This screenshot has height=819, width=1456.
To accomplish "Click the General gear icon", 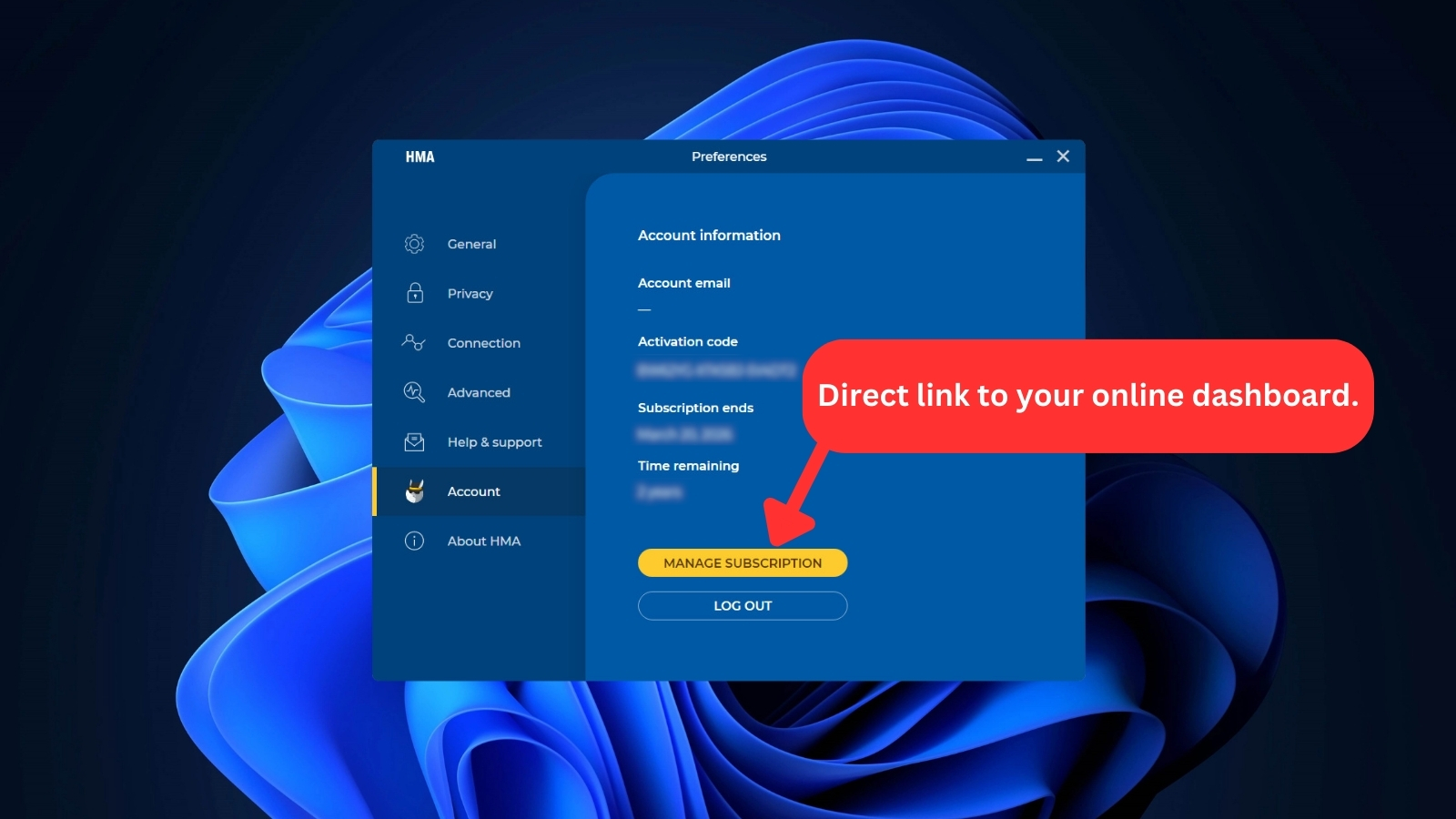I will [x=414, y=244].
